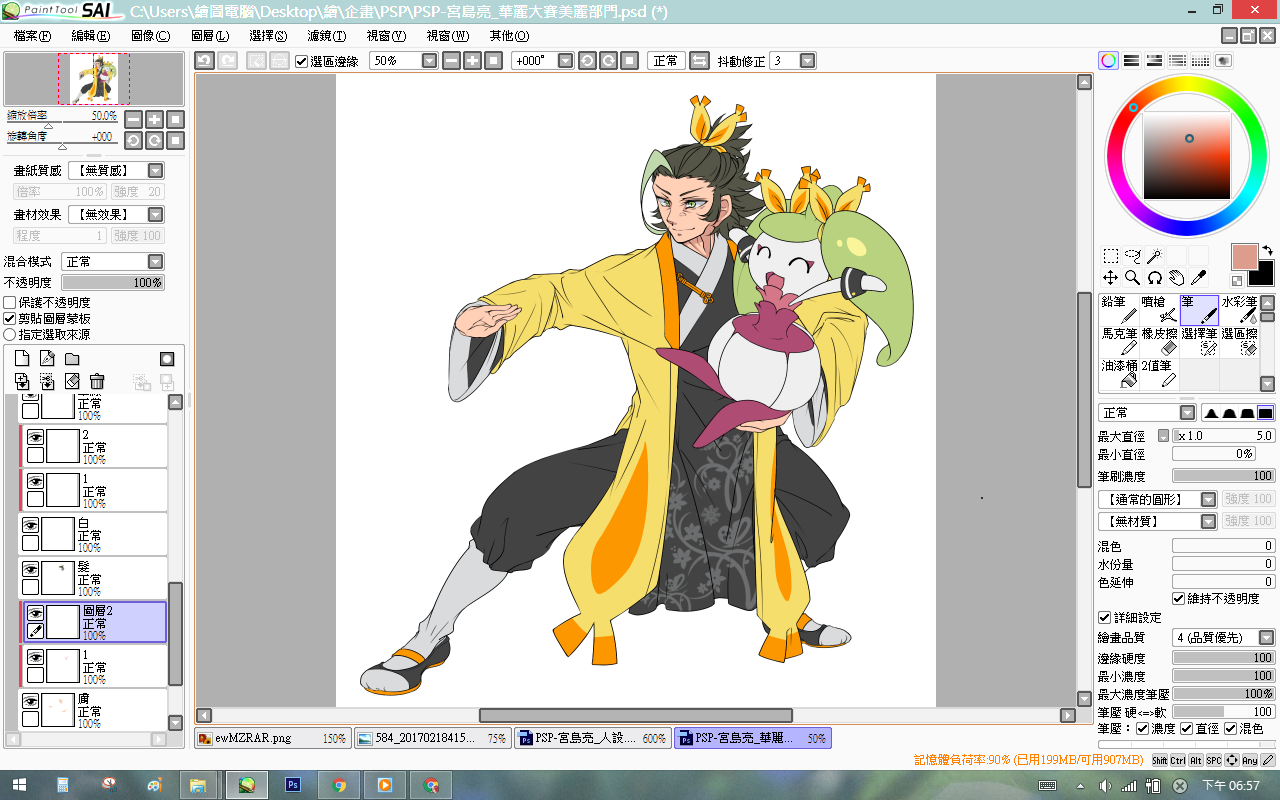
Task: Create a new normal layer
Action: (22, 359)
